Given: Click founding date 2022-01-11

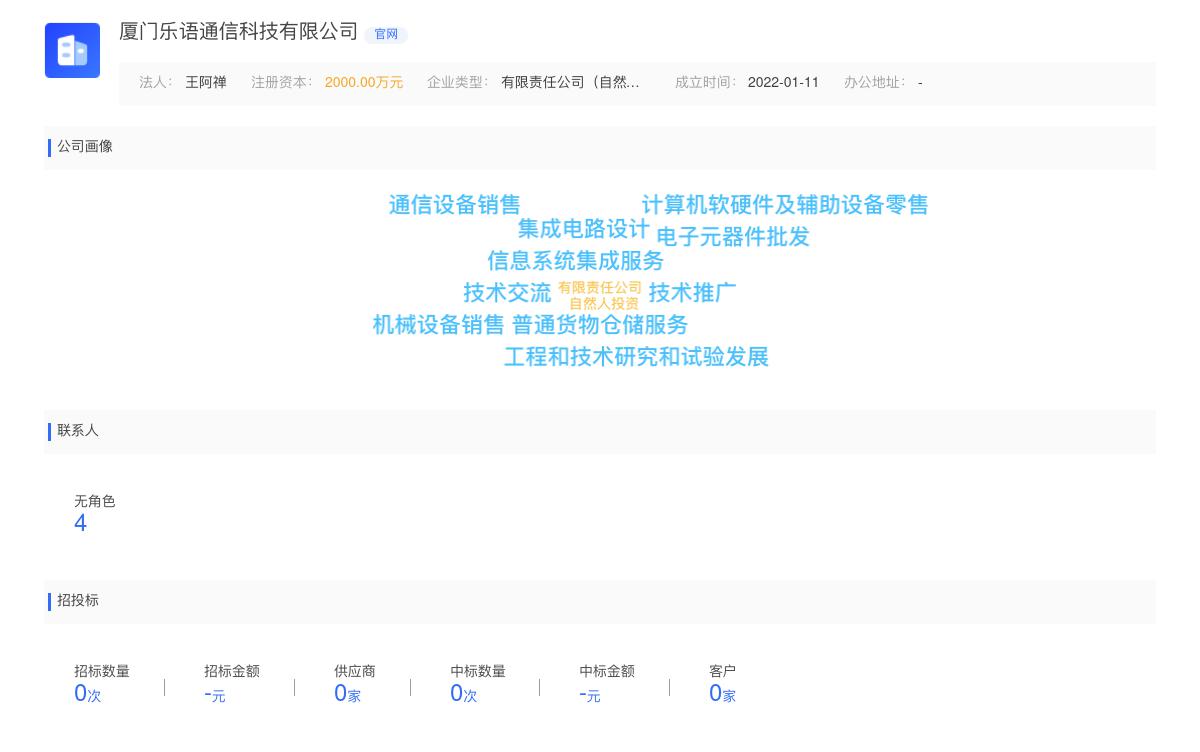Looking at the screenshot, I should [x=783, y=83].
